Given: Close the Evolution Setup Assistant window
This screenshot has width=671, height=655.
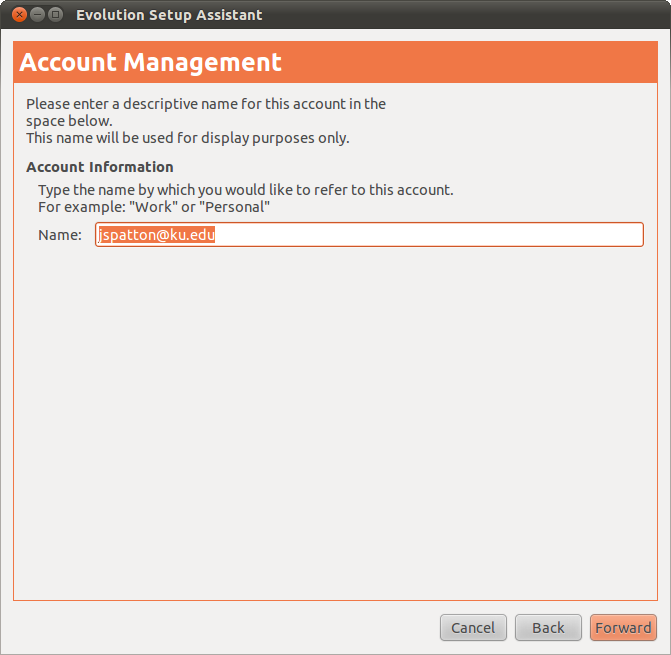Looking at the screenshot, I should click(19, 15).
